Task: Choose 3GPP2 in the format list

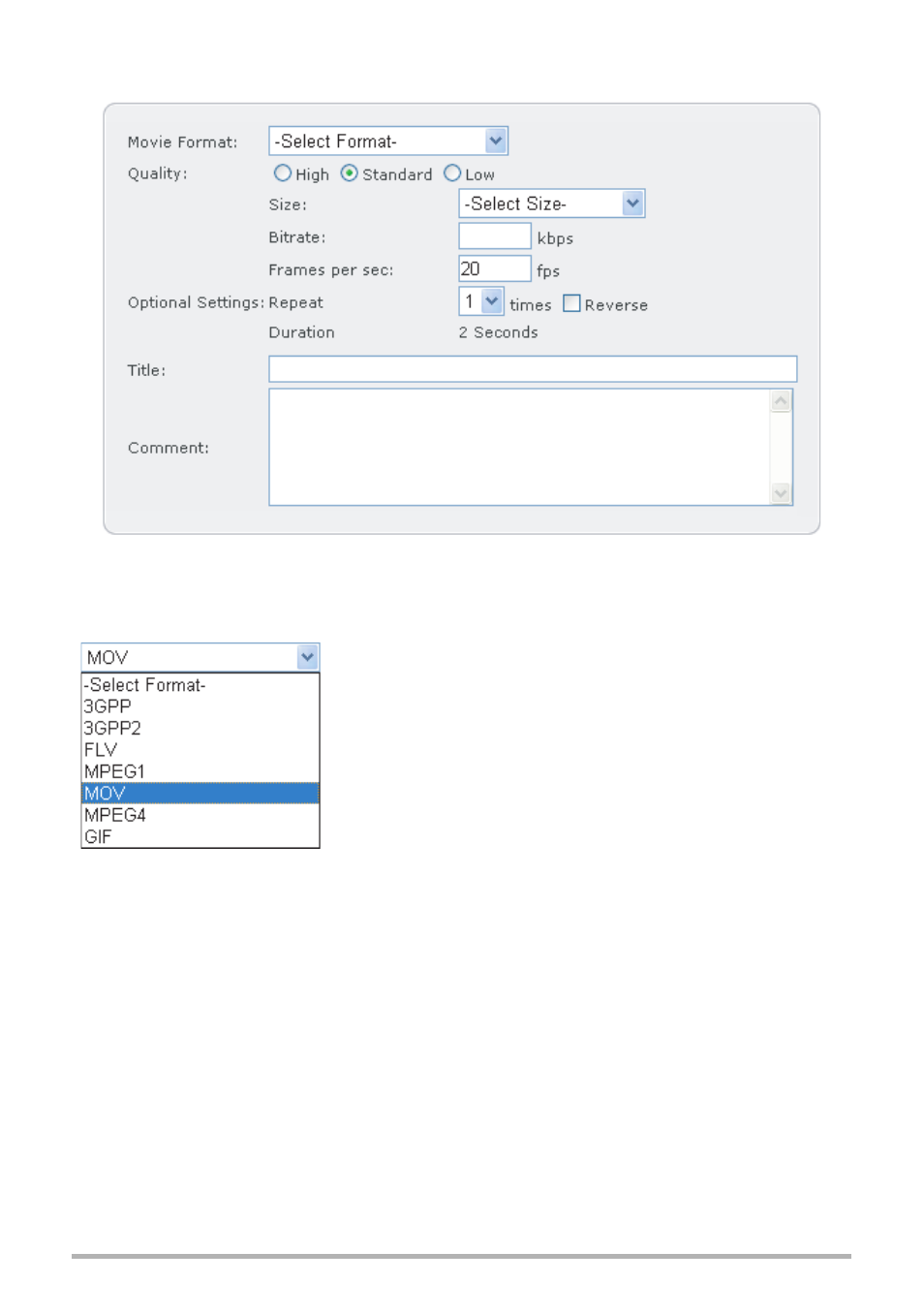Action: 112,728
